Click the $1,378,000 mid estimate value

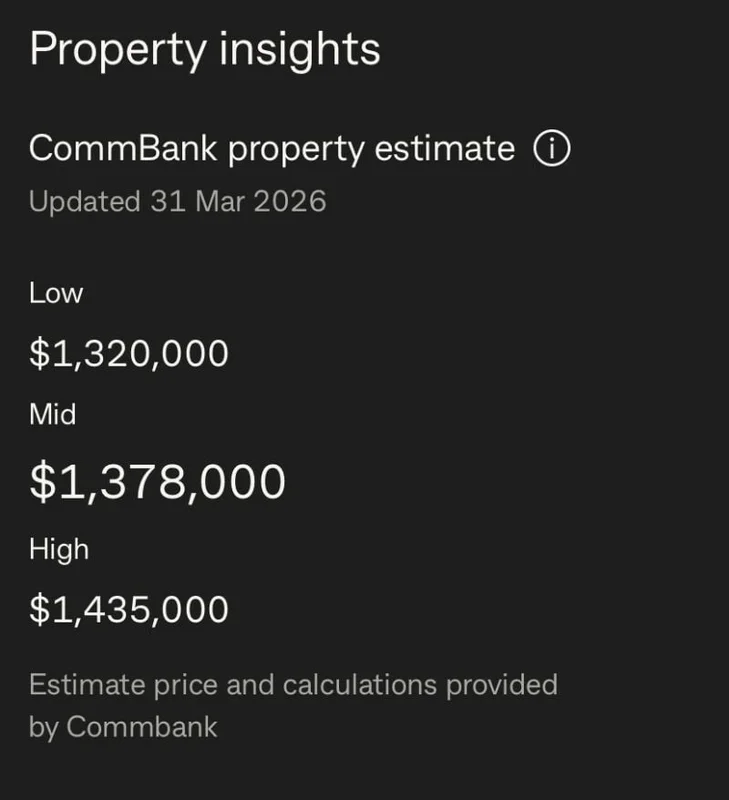pyautogui.click(x=158, y=482)
